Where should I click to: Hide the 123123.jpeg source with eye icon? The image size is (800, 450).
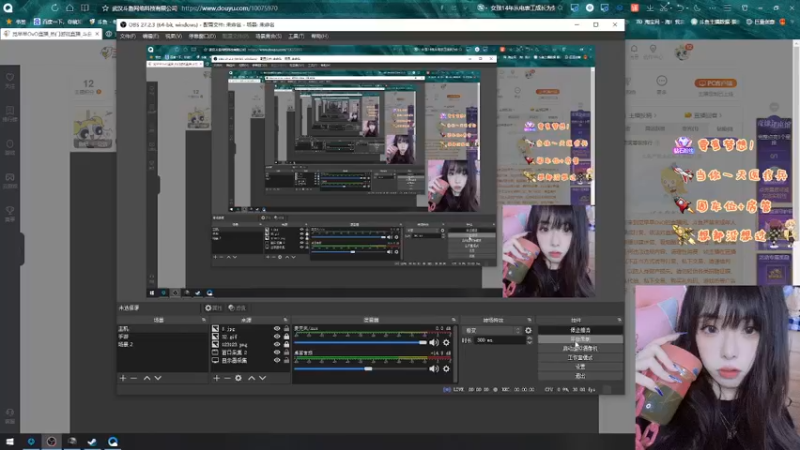[277, 344]
